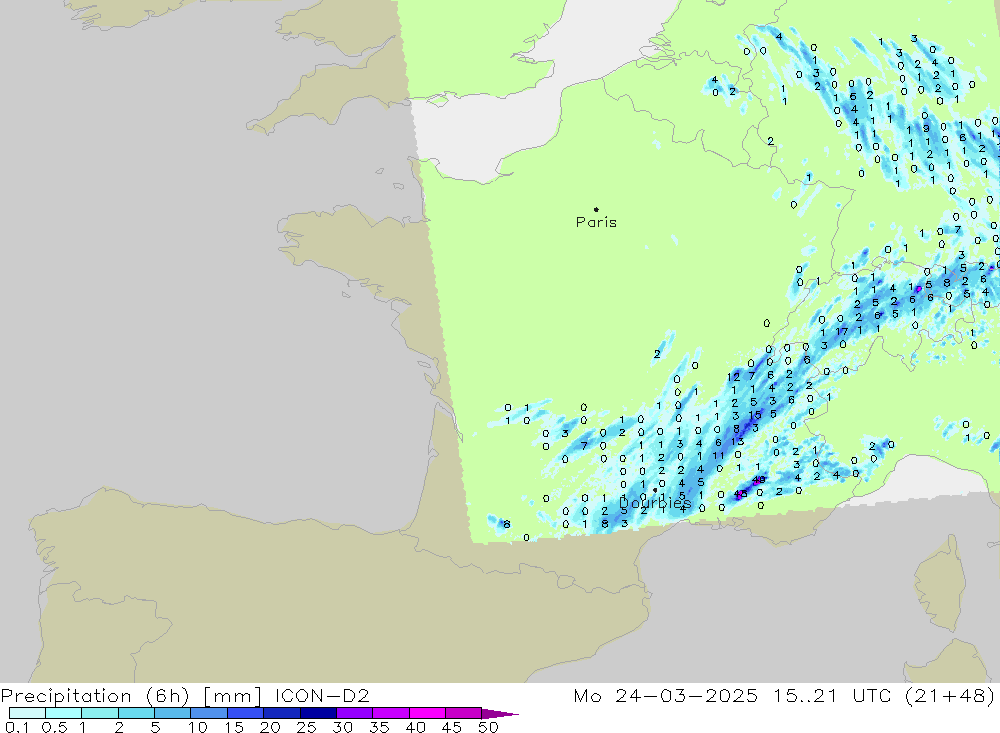Screen dimensions: 1000x733
Task: Click the 25 legend value label
Action: pos(306,727)
